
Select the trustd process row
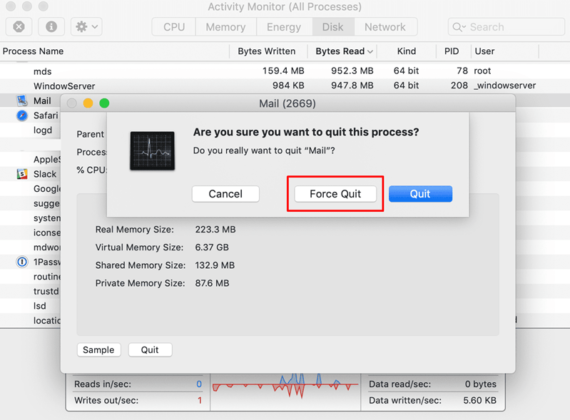pyautogui.click(x=31, y=291)
